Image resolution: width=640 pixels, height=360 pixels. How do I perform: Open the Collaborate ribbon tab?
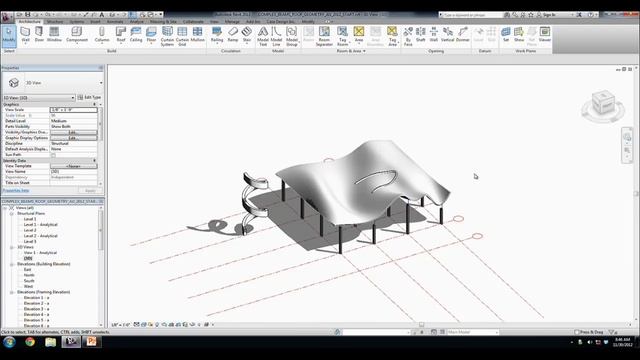[193, 22]
